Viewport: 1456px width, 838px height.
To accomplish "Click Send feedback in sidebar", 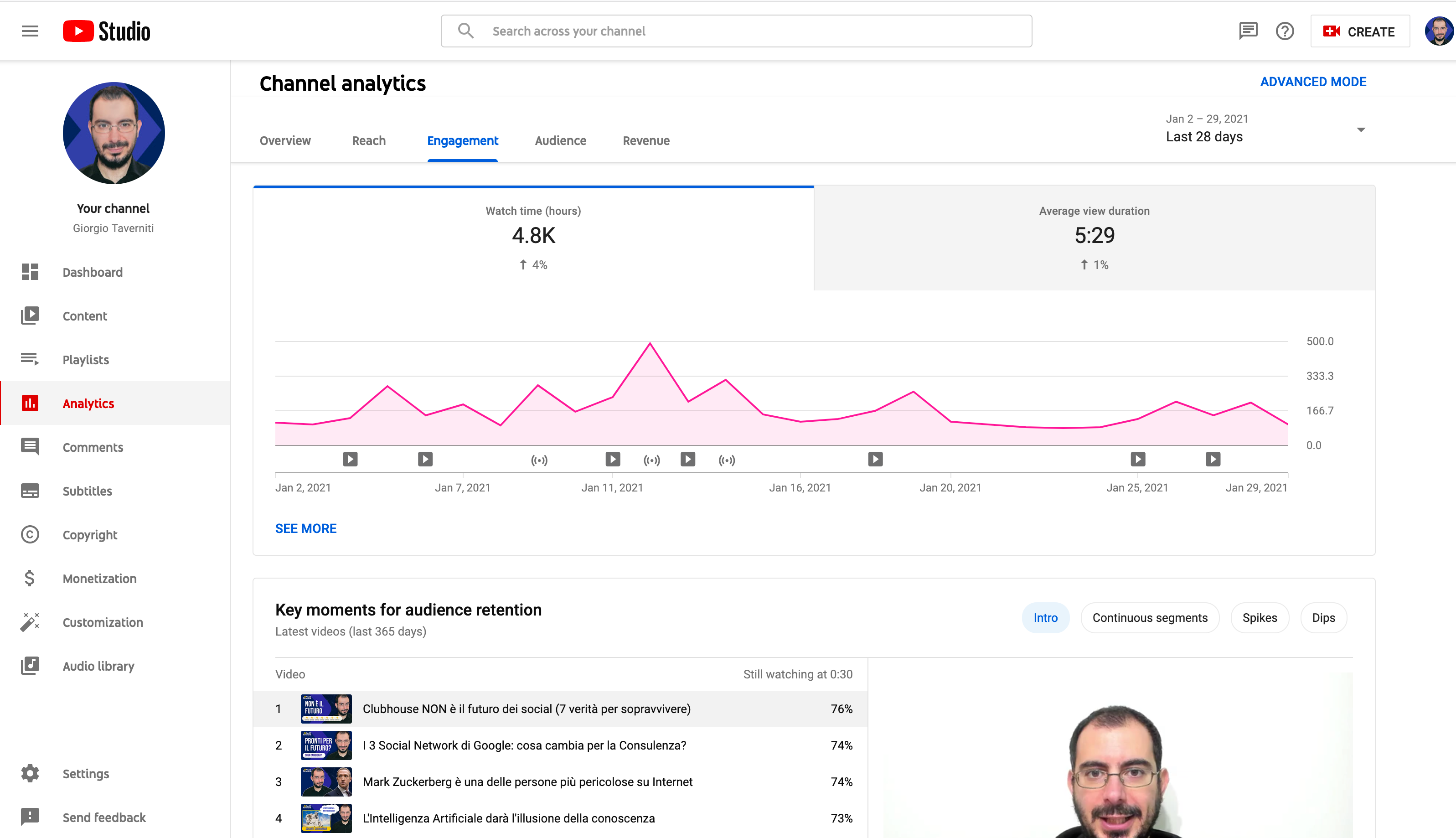I will click(x=115, y=817).
